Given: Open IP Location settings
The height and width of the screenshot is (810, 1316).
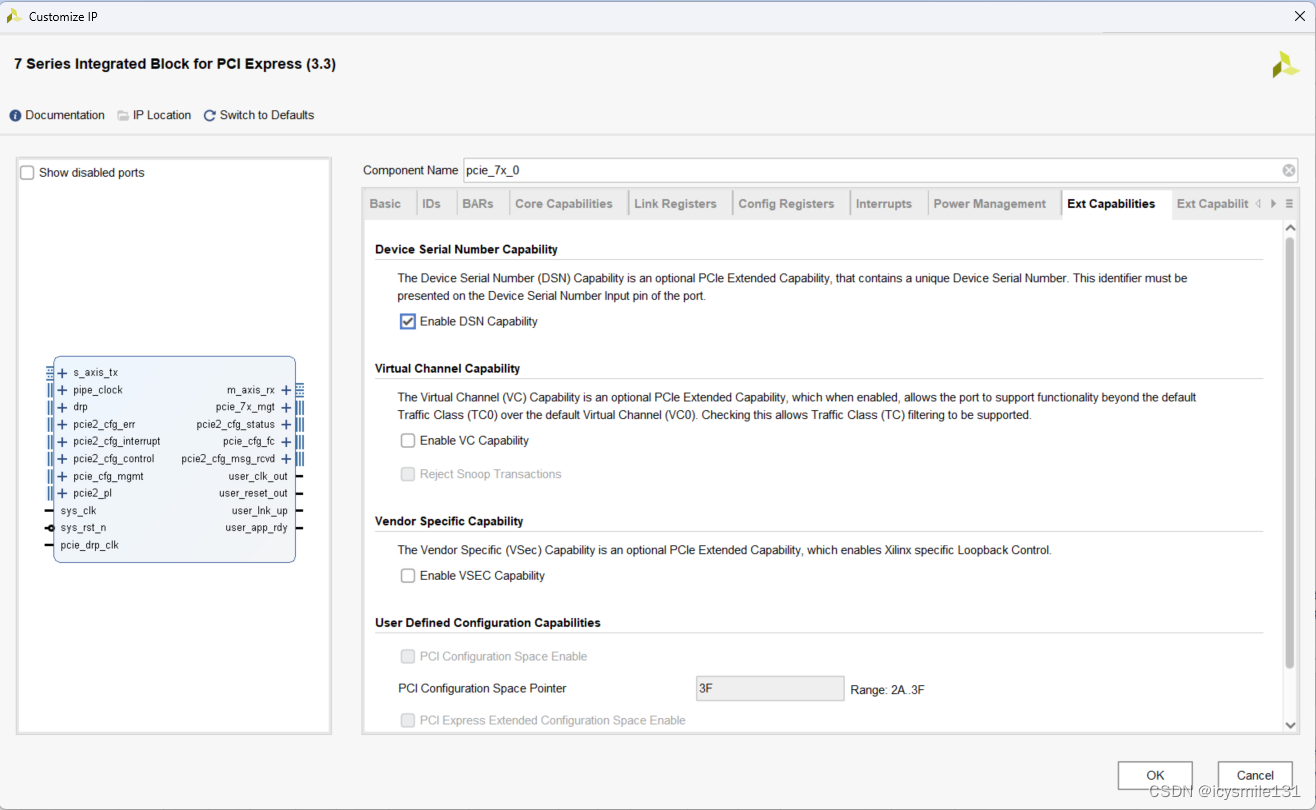Looking at the screenshot, I should click(162, 116).
